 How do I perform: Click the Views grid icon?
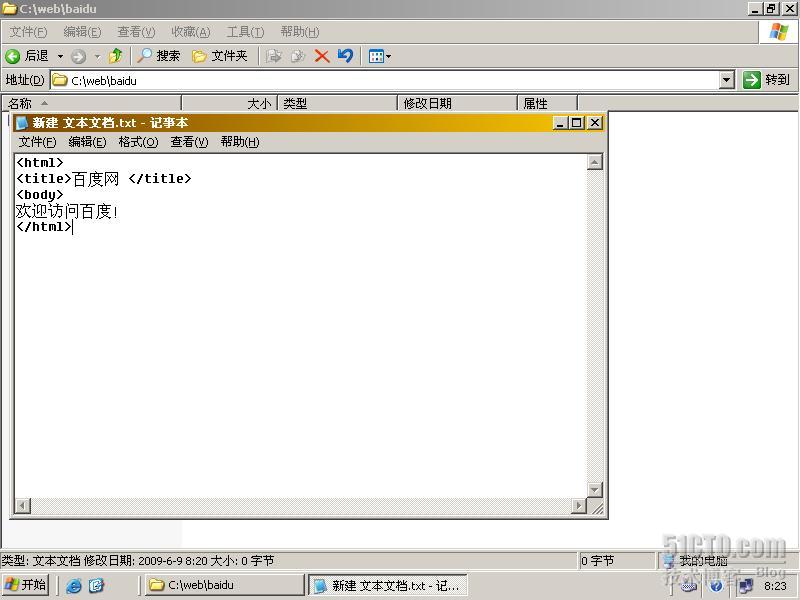point(377,56)
